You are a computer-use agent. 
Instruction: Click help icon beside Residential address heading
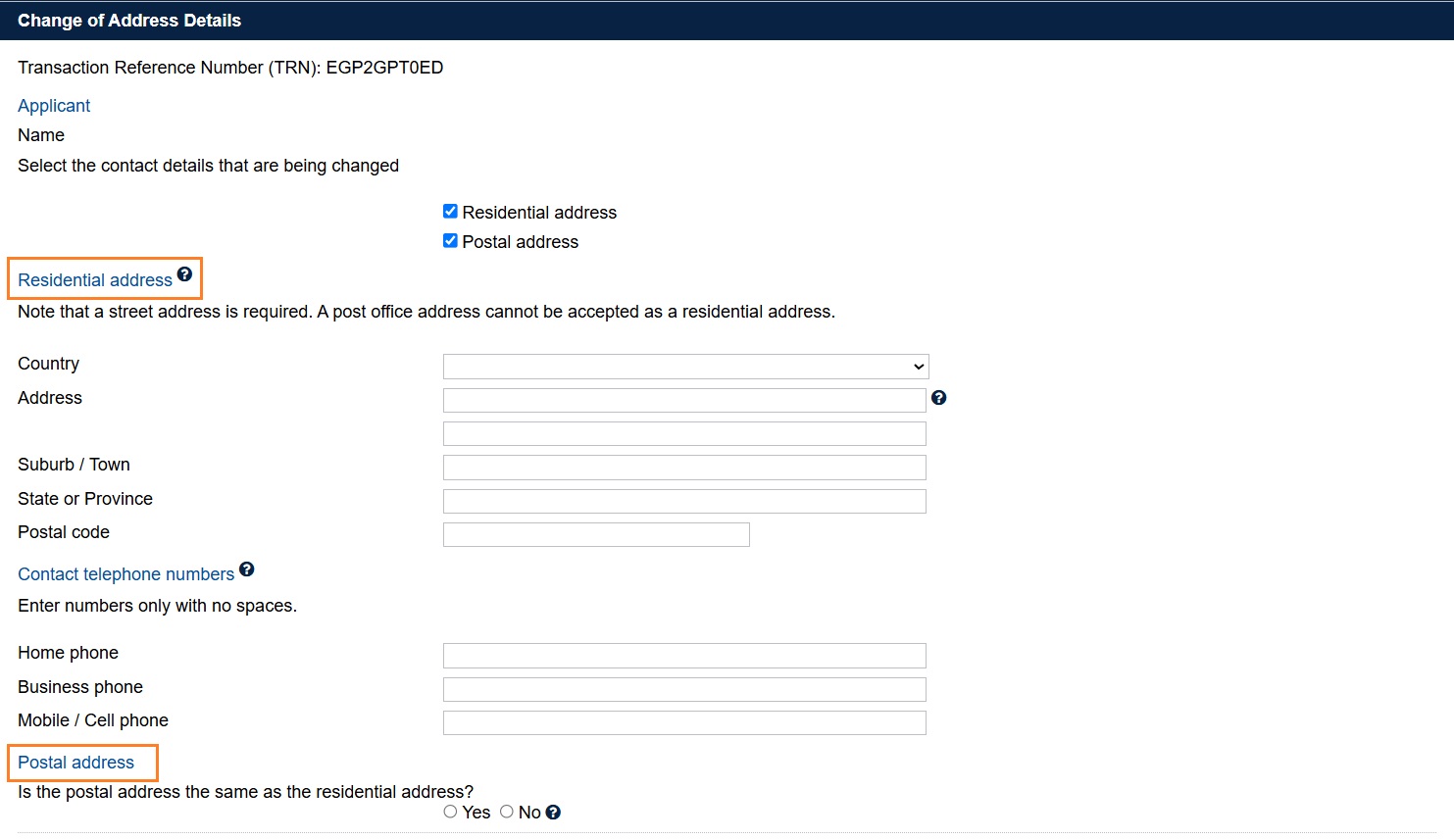coord(184,274)
